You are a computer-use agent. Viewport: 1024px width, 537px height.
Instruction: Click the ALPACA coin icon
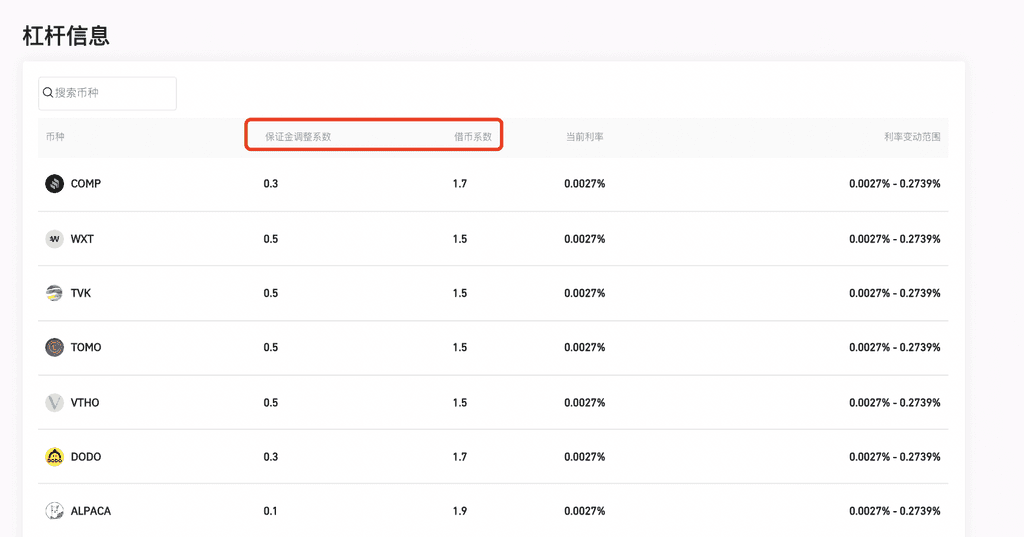[54, 511]
